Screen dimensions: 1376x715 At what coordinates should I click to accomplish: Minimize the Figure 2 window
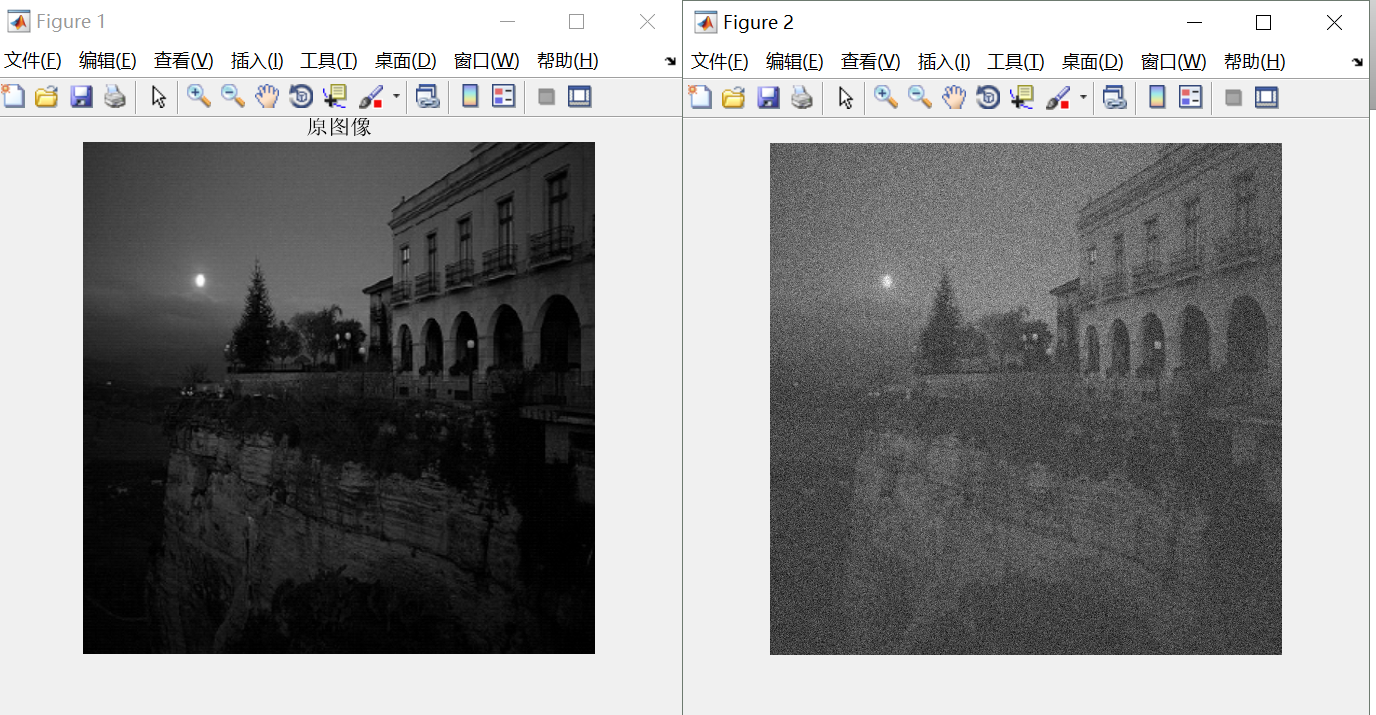1193,22
